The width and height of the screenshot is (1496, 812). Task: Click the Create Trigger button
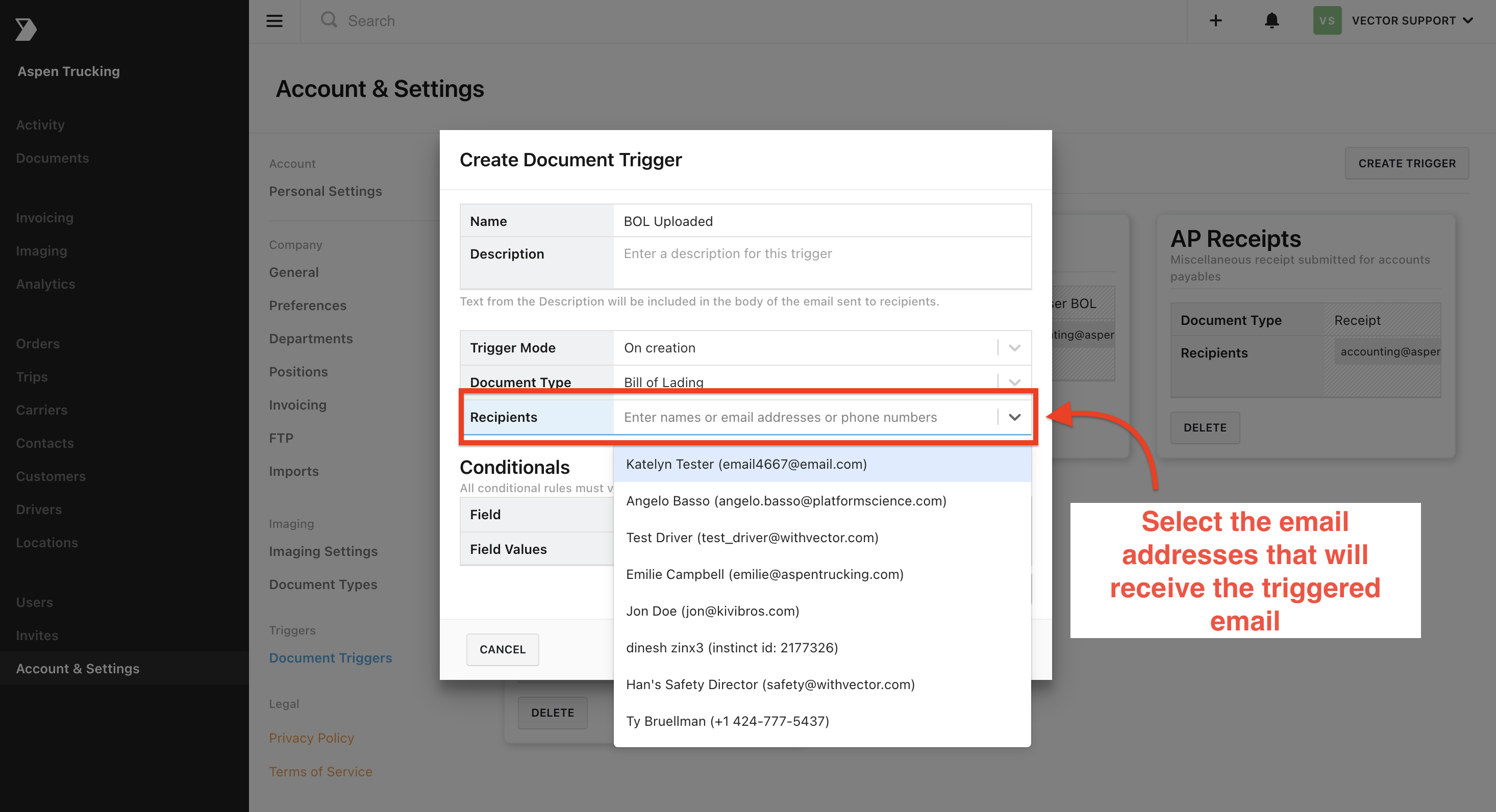point(1407,164)
